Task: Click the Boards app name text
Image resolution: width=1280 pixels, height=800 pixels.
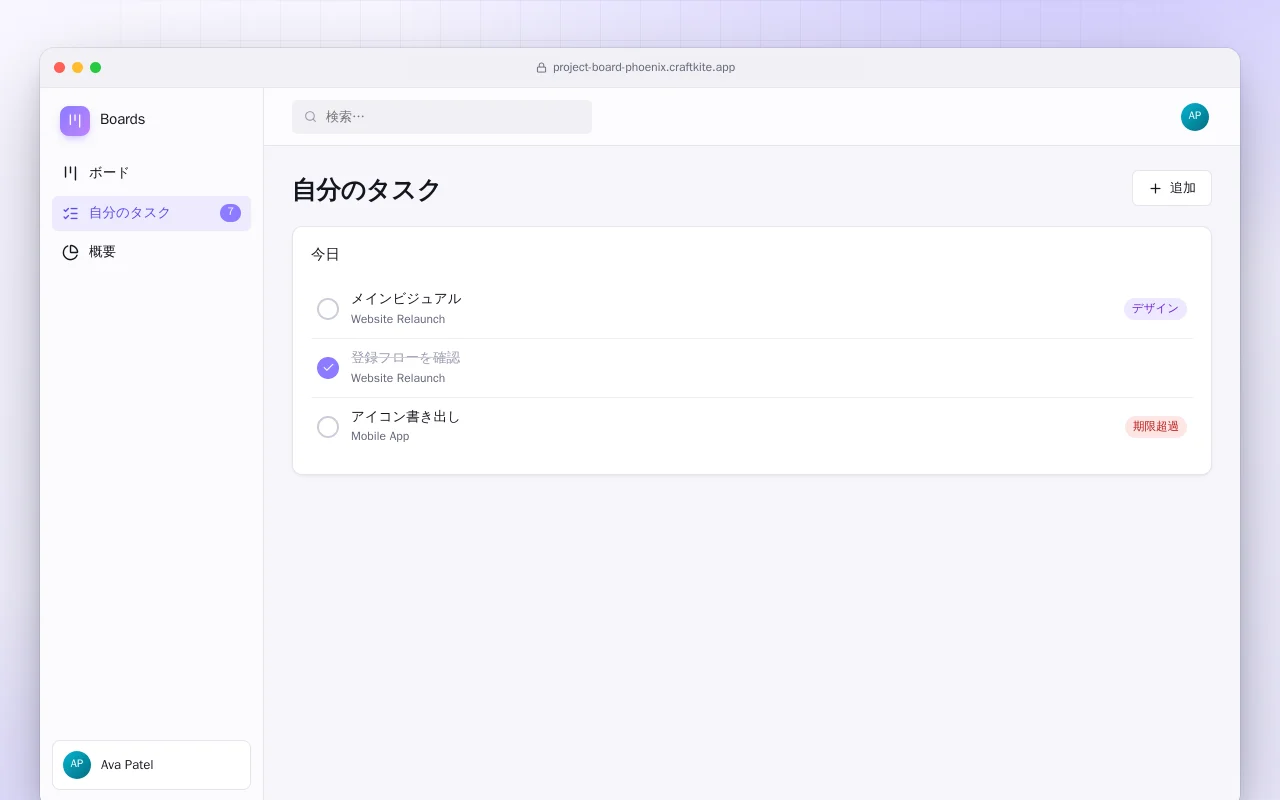Action: pyautogui.click(x=122, y=120)
